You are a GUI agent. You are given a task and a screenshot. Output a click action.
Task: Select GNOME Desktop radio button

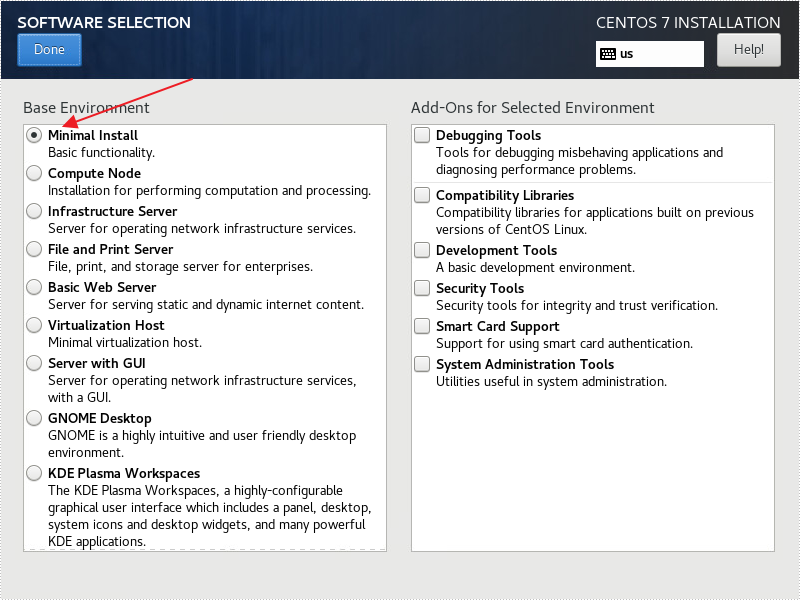(x=34, y=418)
